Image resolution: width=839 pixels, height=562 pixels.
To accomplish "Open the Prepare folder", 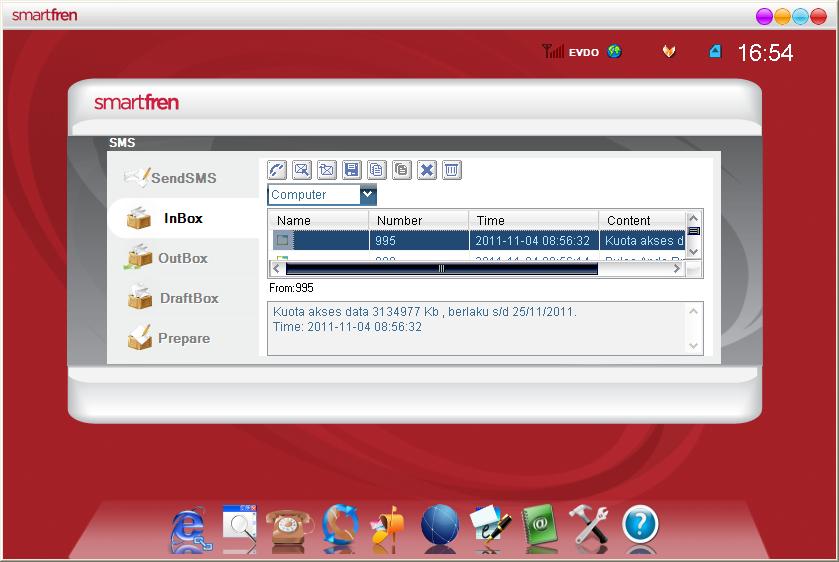I will tap(169, 338).
